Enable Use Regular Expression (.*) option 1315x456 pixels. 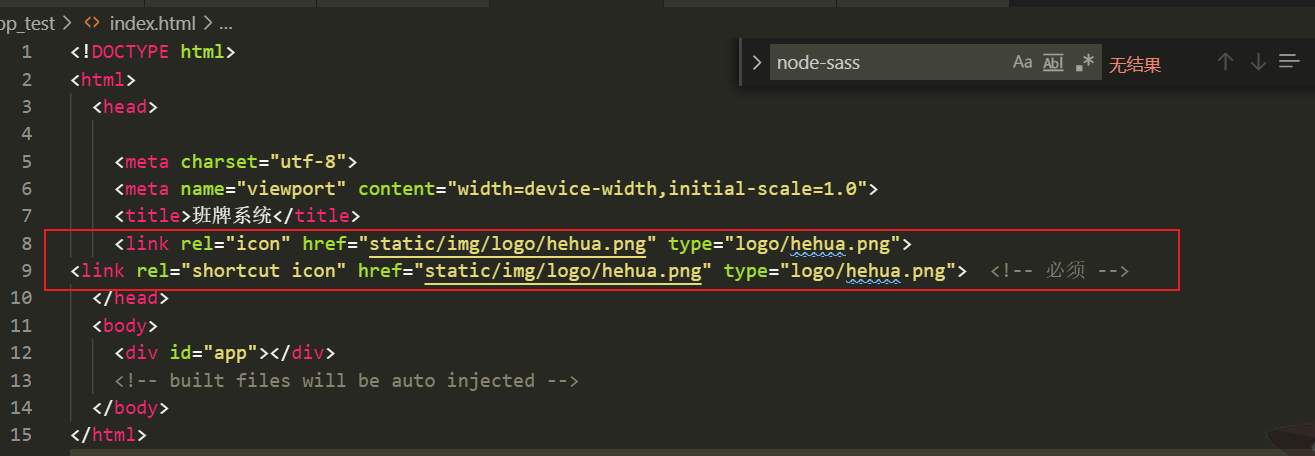(x=1085, y=62)
